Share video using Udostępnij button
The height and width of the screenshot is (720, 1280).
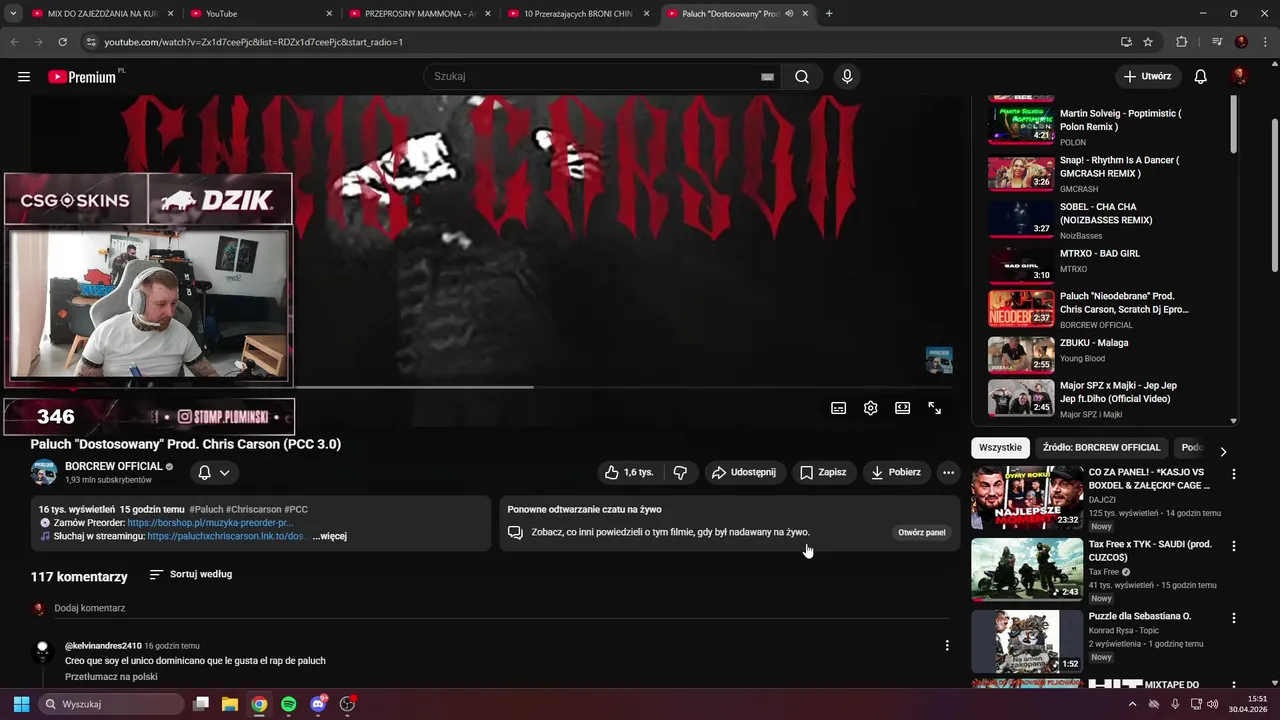pyautogui.click(x=744, y=472)
